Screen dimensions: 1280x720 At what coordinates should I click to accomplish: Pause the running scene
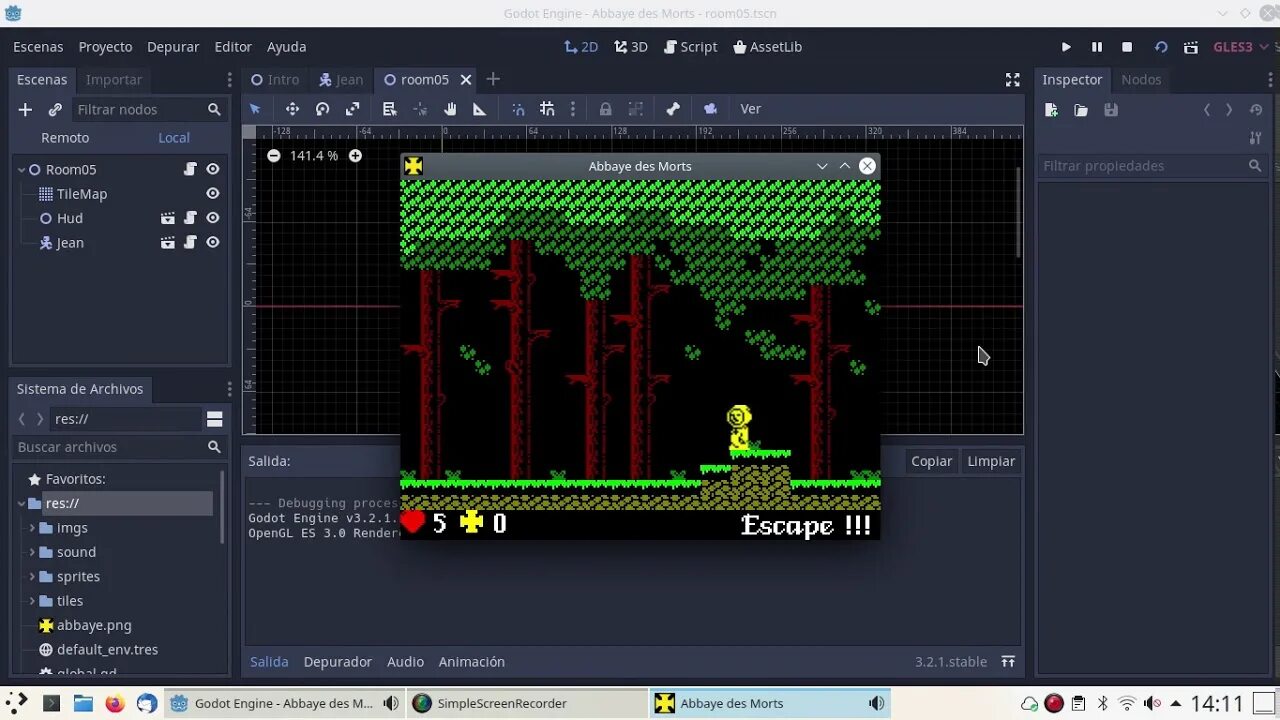pyautogui.click(x=1097, y=47)
